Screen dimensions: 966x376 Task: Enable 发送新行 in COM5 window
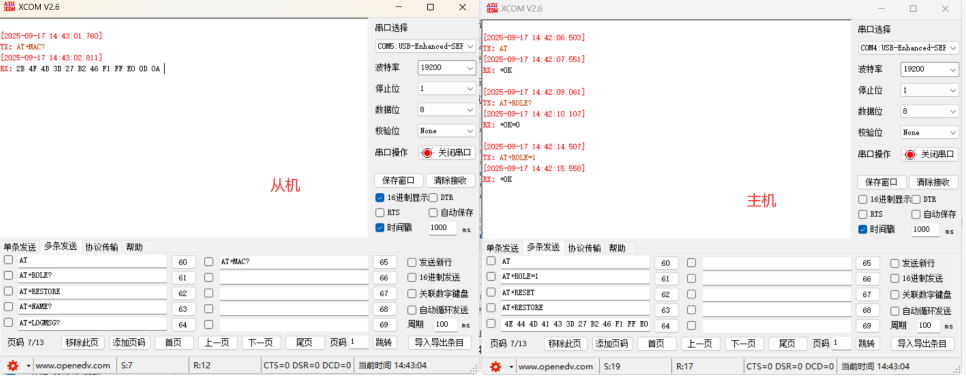click(x=412, y=262)
